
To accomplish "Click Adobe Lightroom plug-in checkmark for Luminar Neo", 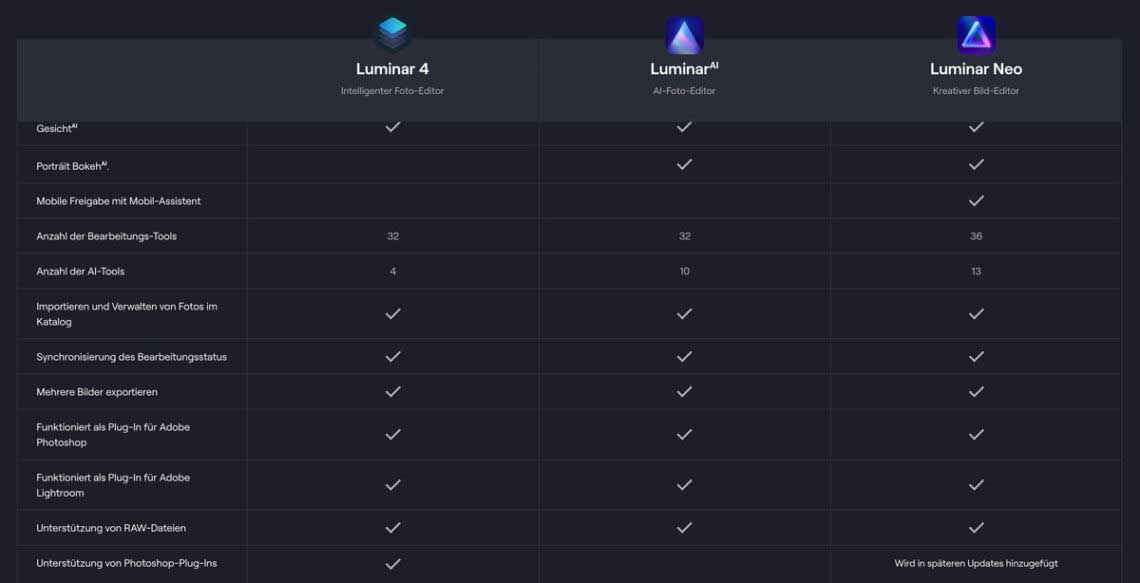I will [x=976, y=484].
